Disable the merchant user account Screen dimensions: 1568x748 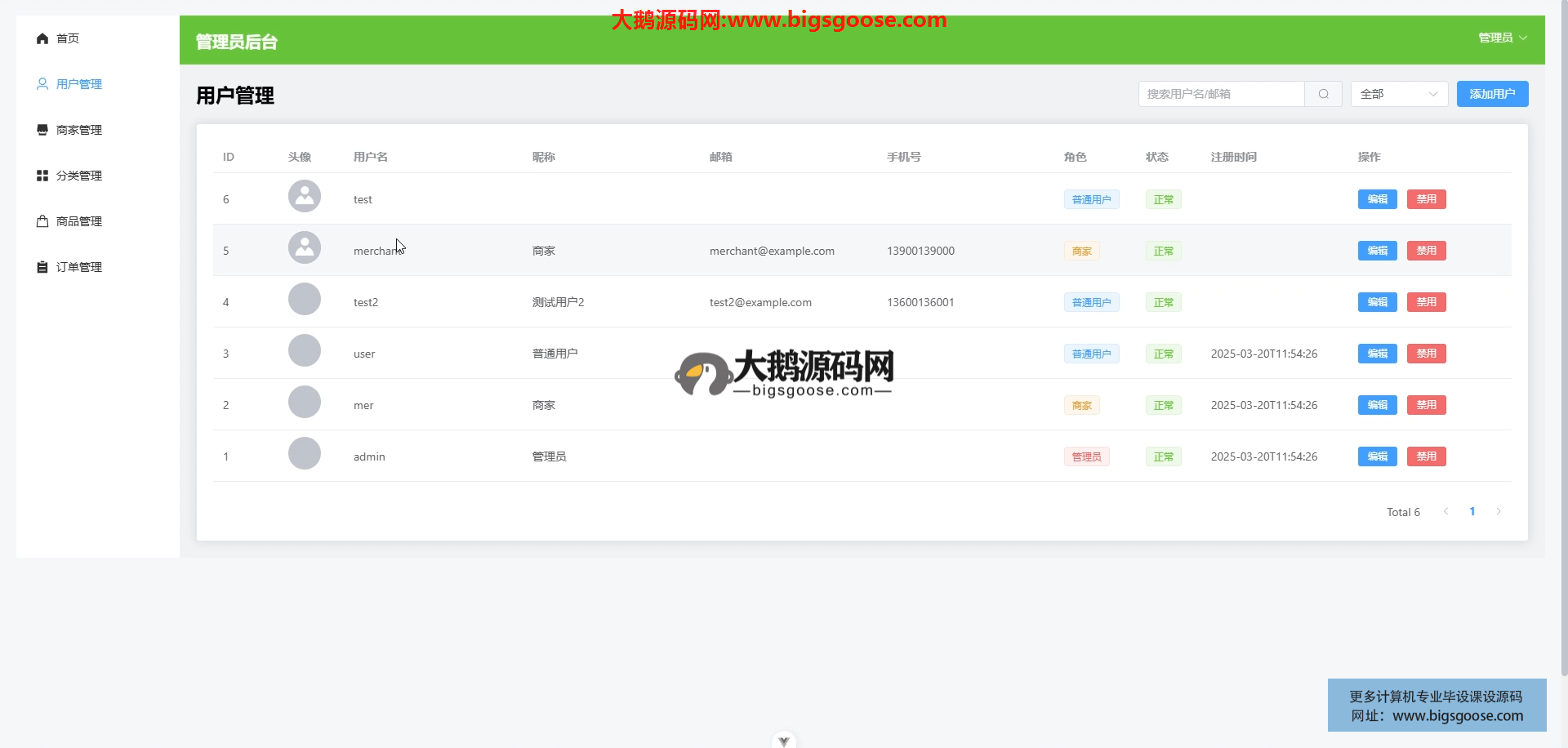click(1426, 251)
